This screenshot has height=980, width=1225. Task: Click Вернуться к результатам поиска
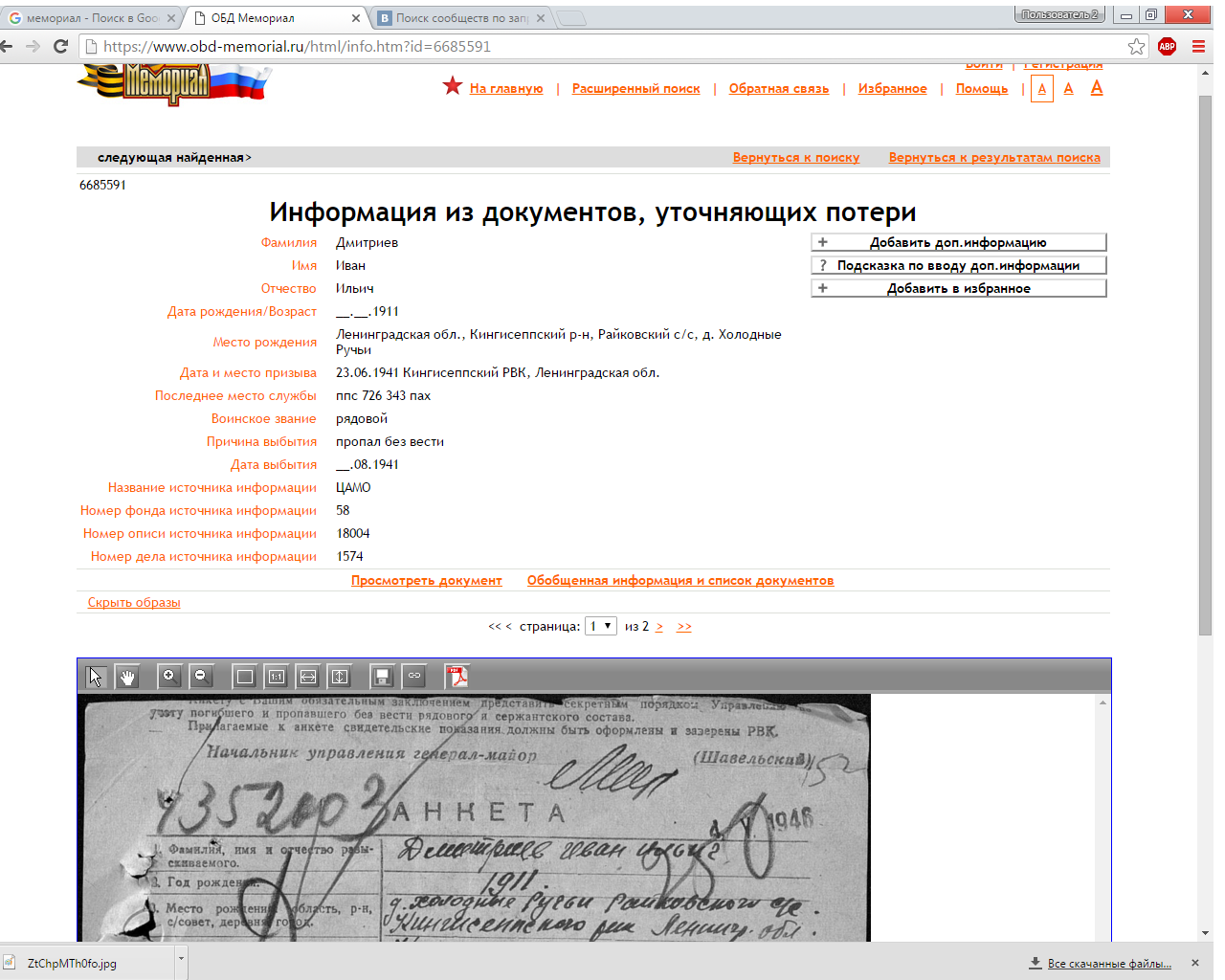click(994, 158)
